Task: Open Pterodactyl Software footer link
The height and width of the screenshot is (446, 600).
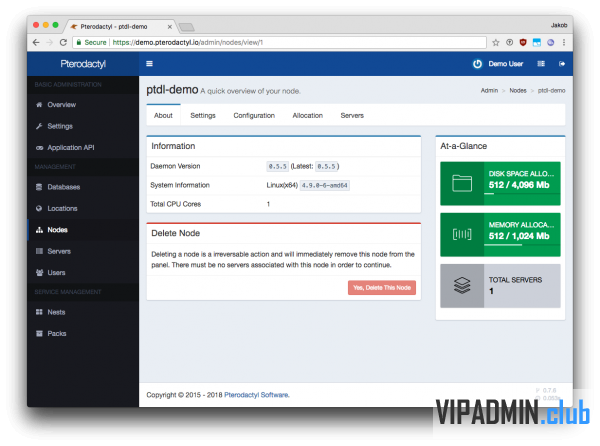Action: coord(256,395)
